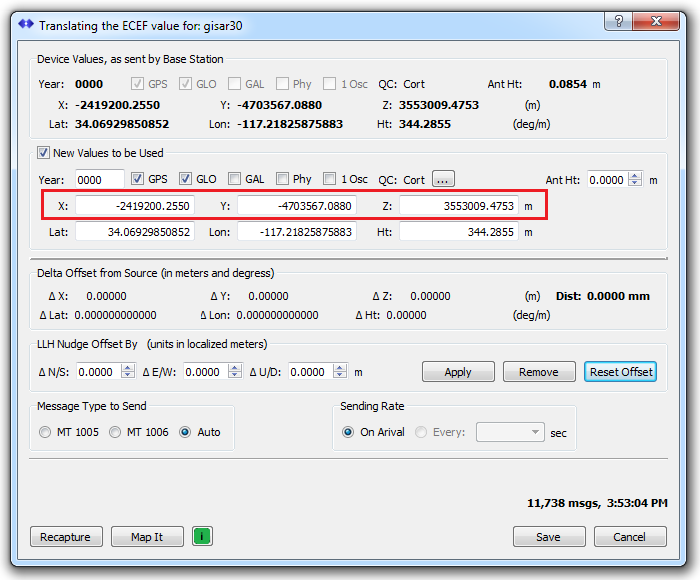
Task: Select On Arival sending rate
Action: [x=348, y=432]
